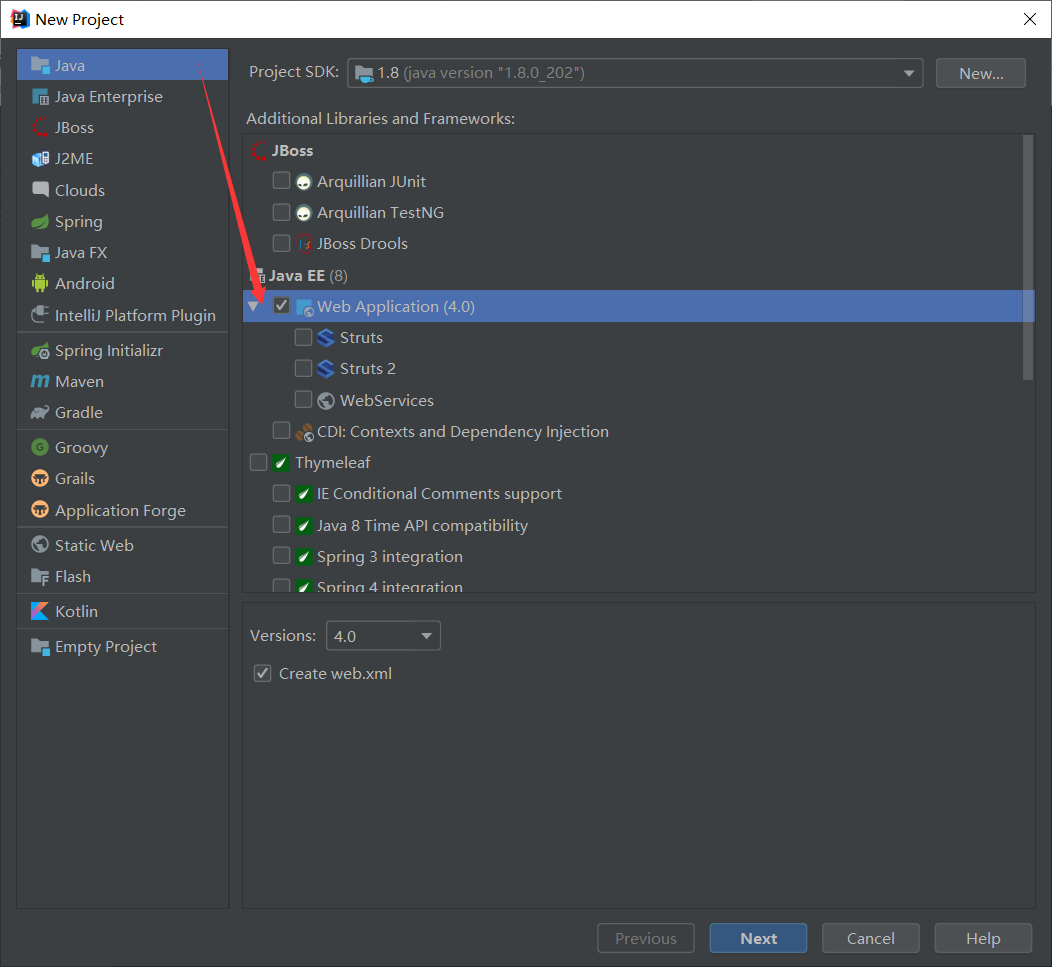This screenshot has height=967, width=1052.
Task: Click the JBoss sidebar icon
Action: pyautogui.click(x=40, y=128)
